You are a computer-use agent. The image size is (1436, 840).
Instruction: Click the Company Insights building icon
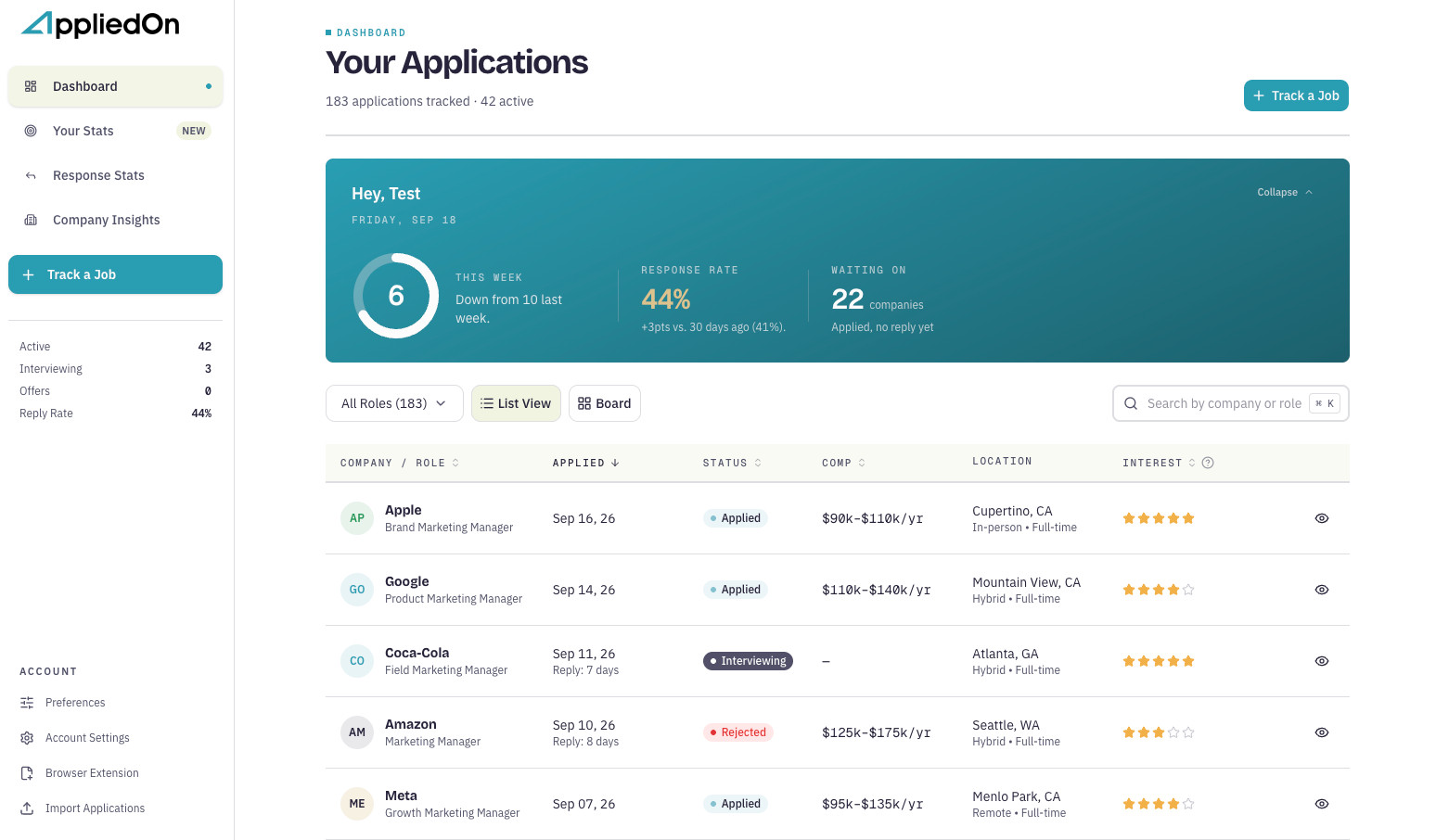pyautogui.click(x=31, y=220)
